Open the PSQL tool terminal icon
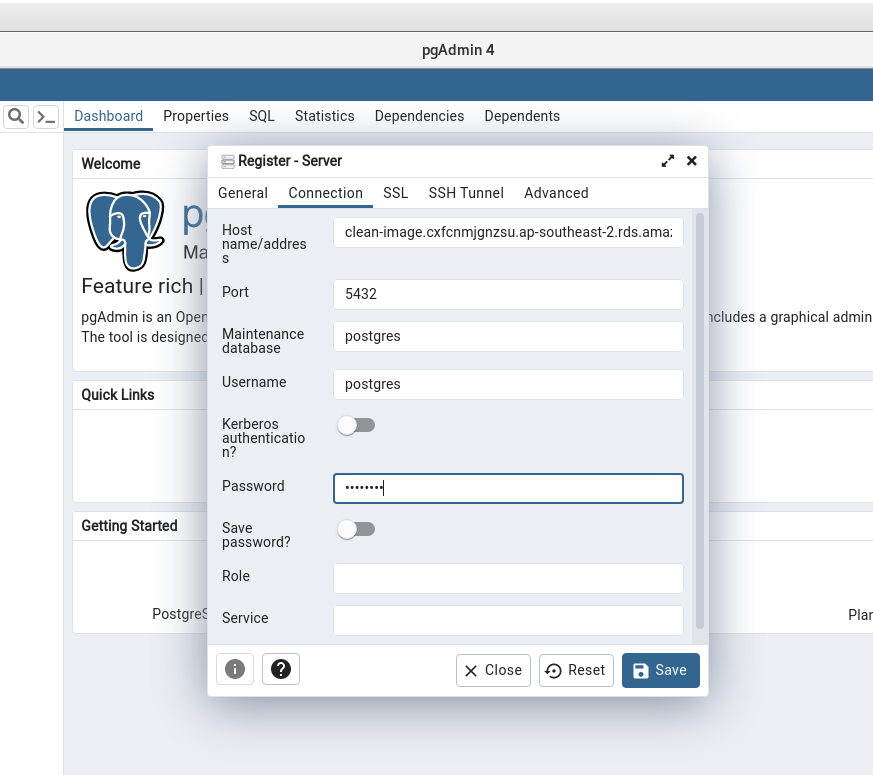873x775 pixels. pyautogui.click(x=46, y=117)
